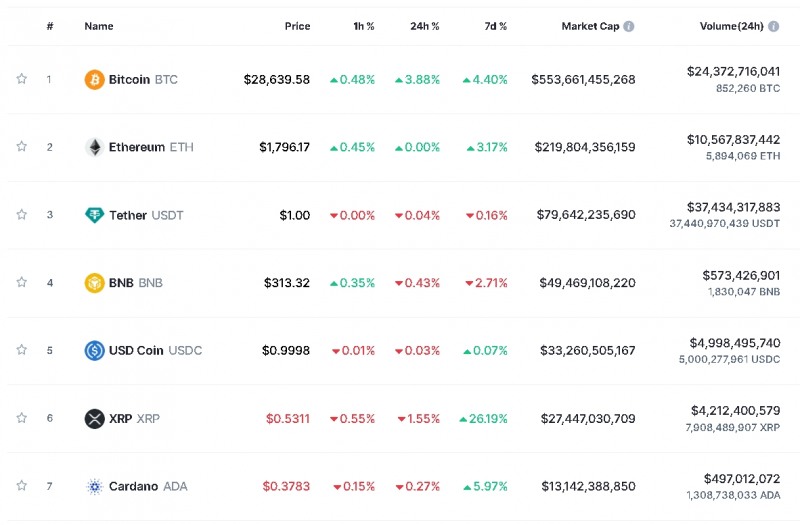Viewport: 800px width, 525px height.
Task: Sort by the Price column header
Action: click(x=297, y=26)
